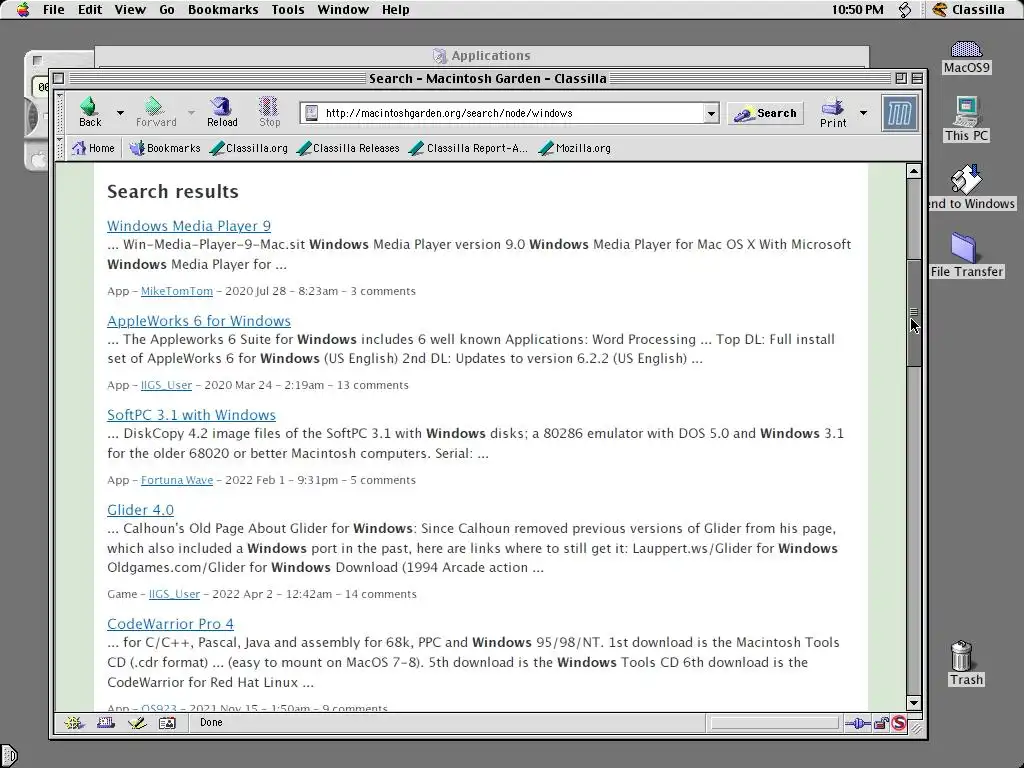Viewport: 1024px width, 768px height.
Task: Open the File menu
Action: pos(54,9)
